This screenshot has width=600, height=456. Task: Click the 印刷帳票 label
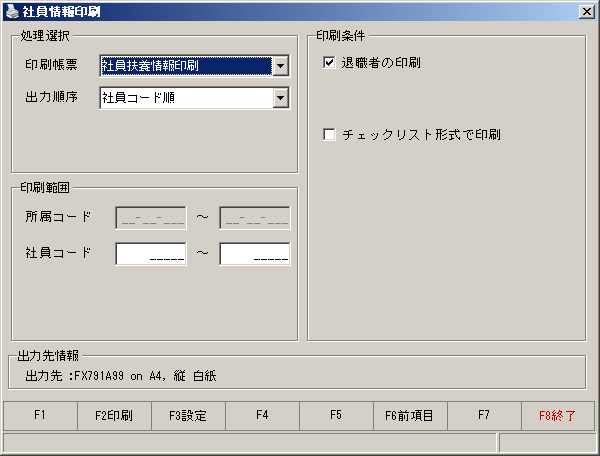point(51,64)
